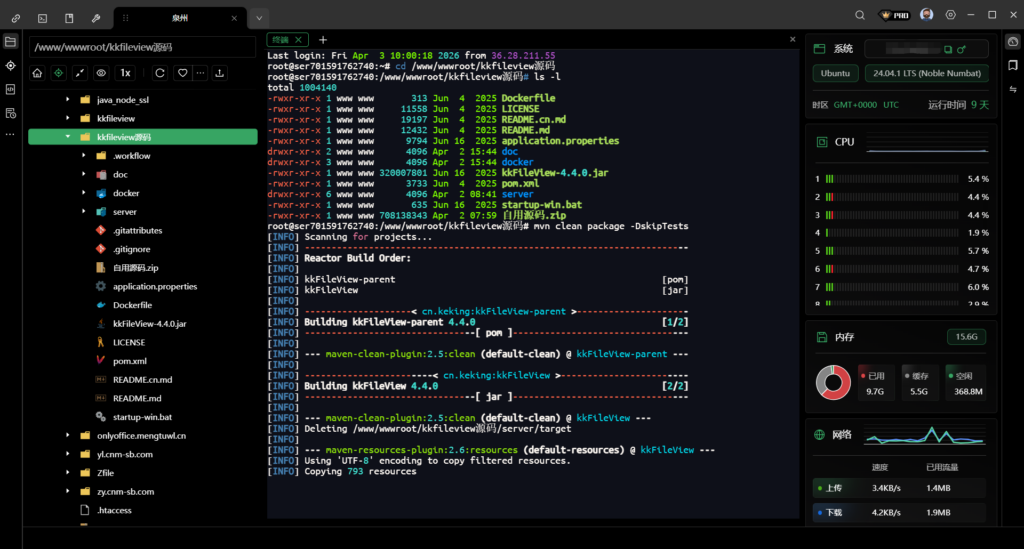This screenshot has width=1024, height=549.
Task: Click the refresh icon in file toolbar
Action: point(159,73)
